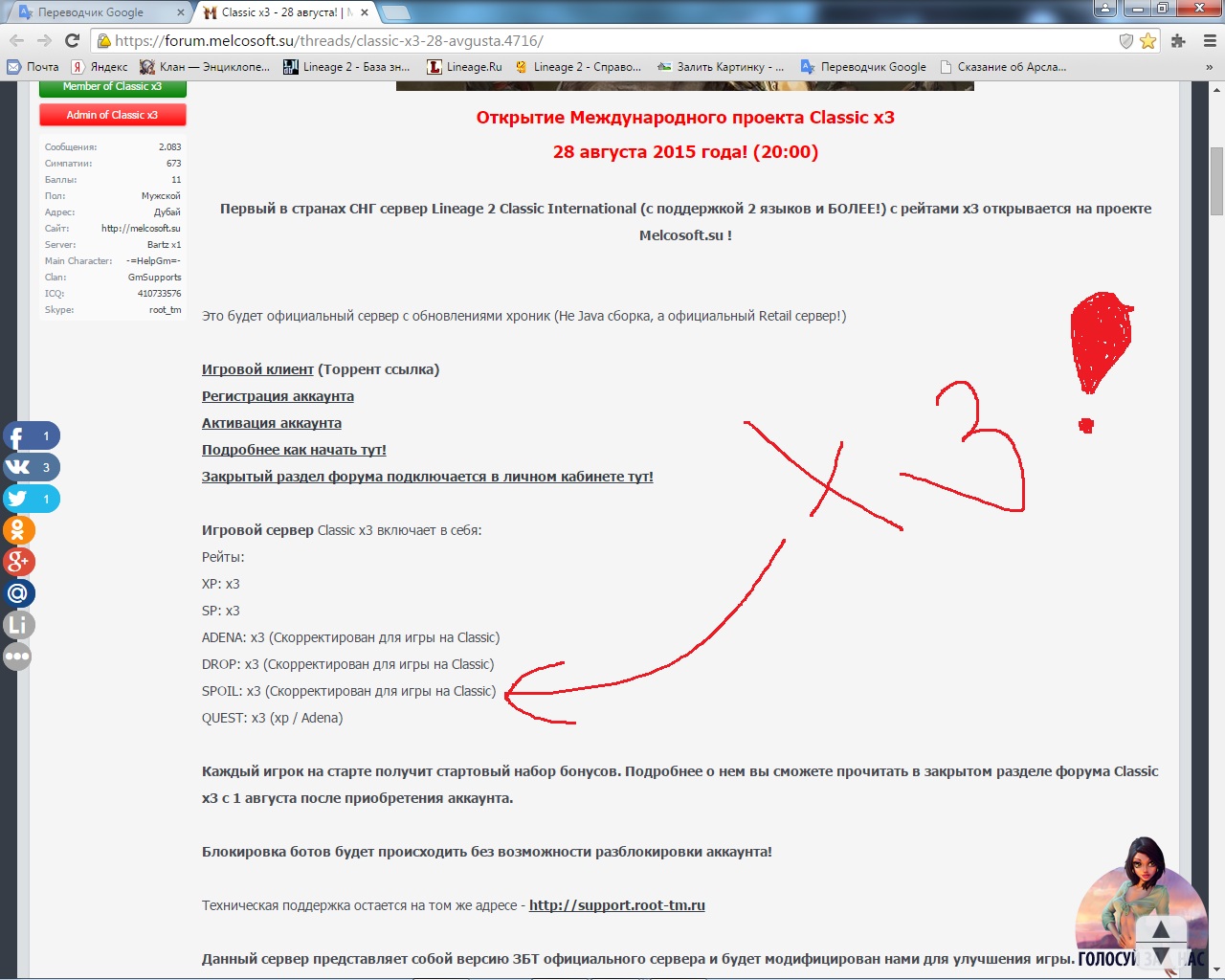Image resolution: width=1225 pixels, height=980 pixels.
Task: Click the vertical scrollbar thumb
Action: click(1216, 182)
